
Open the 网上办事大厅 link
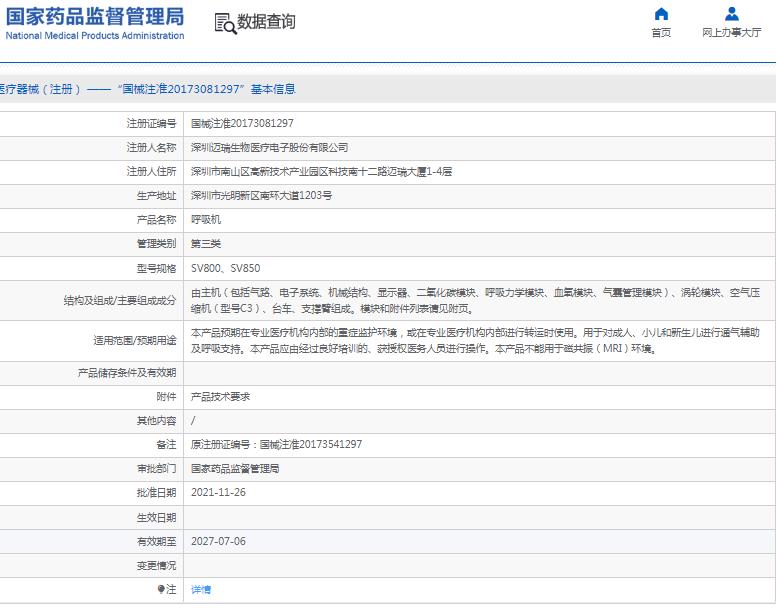(x=731, y=33)
